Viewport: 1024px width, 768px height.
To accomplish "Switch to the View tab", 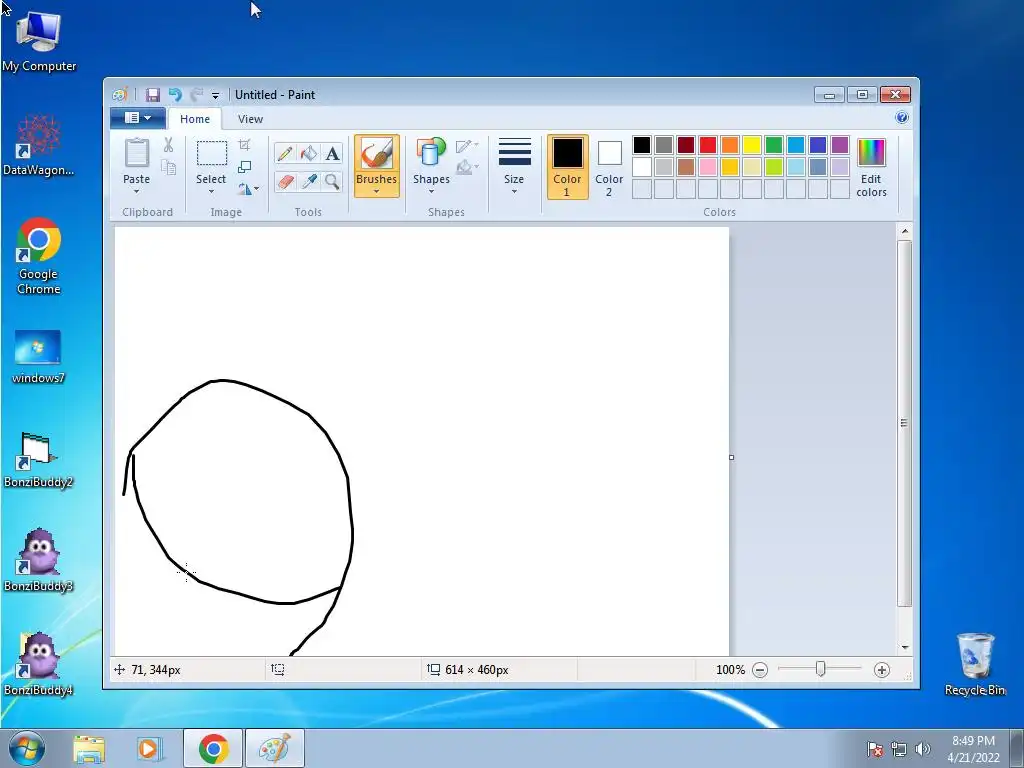I will [250, 119].
